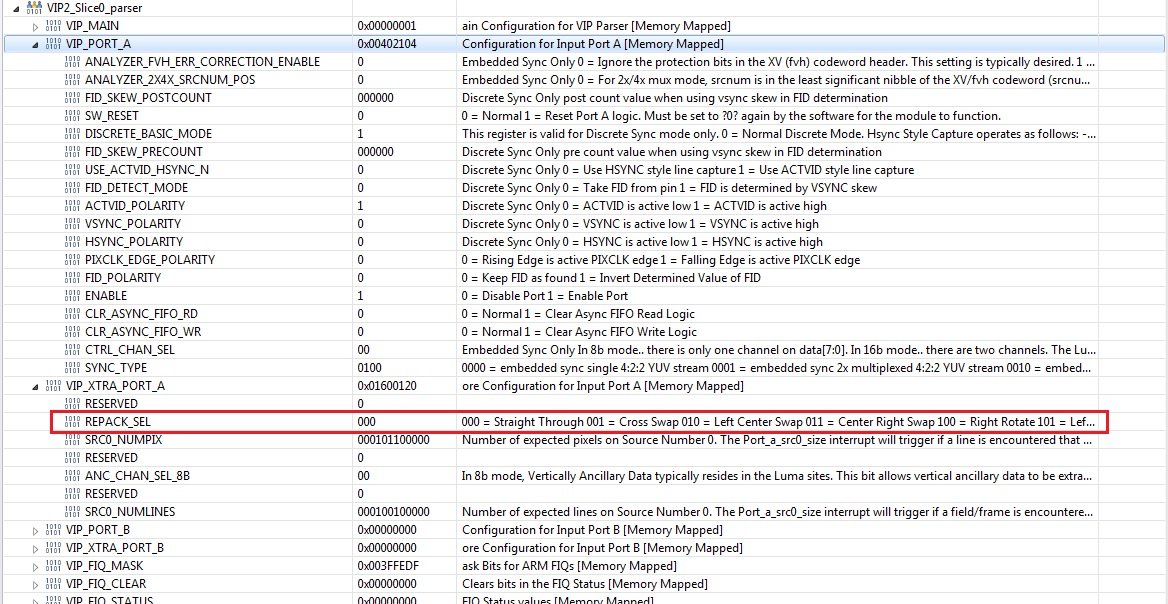This screenshot has height=604, width=1168.
Task: Click the VIP2_Slice0_parser group icon
Action: pyautogui.click(x=33, y=8)
